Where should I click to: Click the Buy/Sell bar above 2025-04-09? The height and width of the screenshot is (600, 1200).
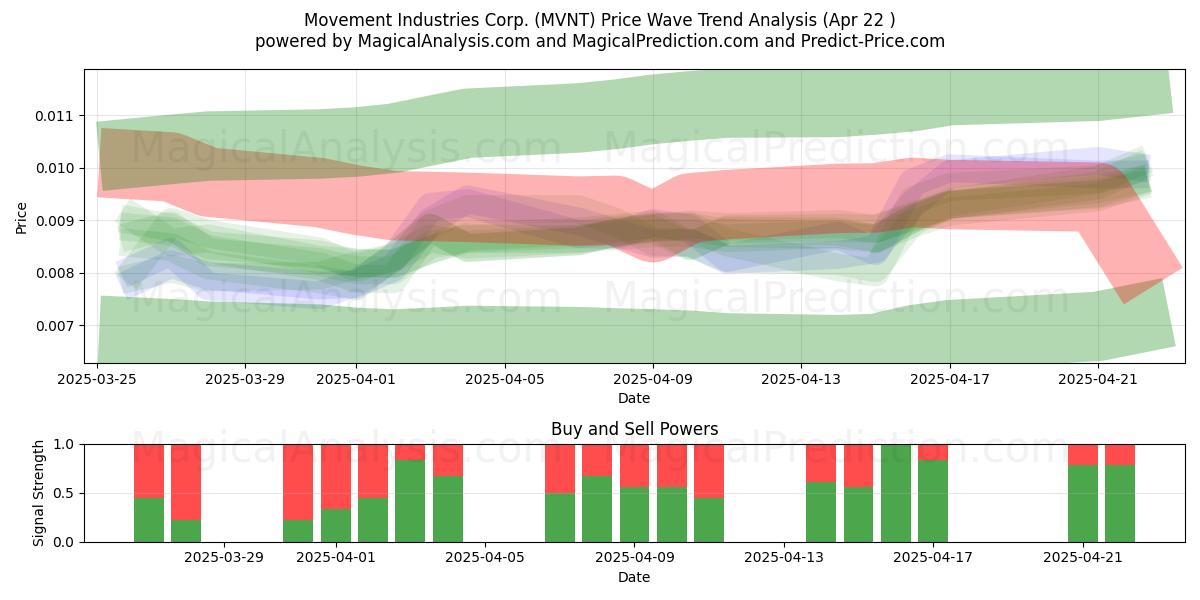click(x=635, y=493)
